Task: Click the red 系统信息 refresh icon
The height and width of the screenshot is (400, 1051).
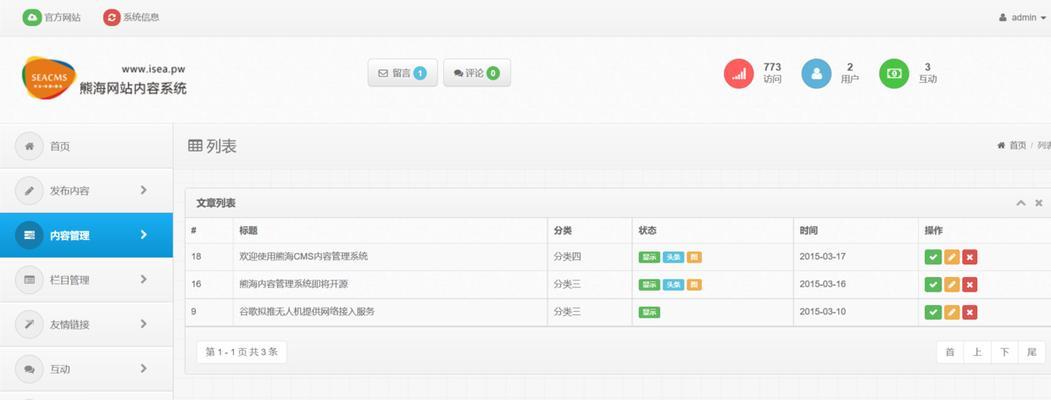Action: [111, 17]
